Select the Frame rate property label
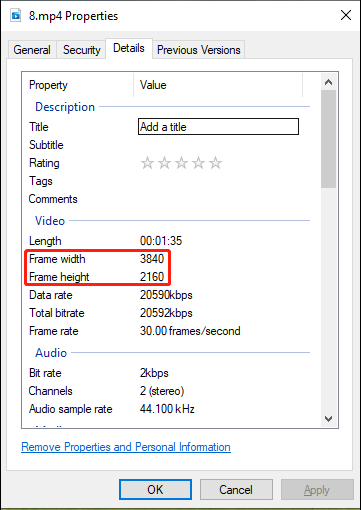The height and width of the screenshot is (510, 361). [x=54, y=331]
